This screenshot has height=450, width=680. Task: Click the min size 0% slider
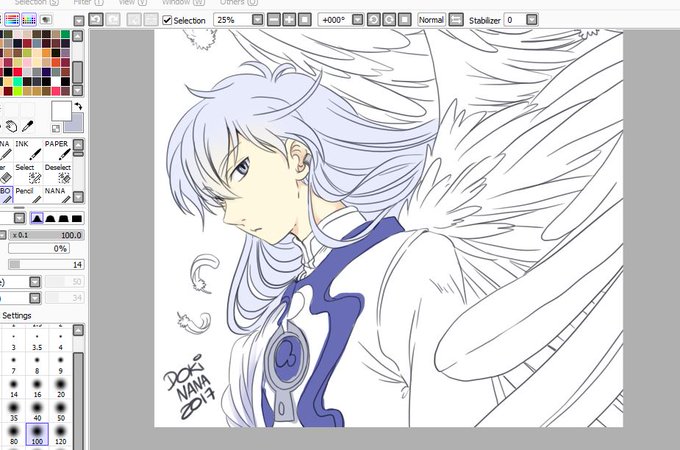click(x=39, y=248)
